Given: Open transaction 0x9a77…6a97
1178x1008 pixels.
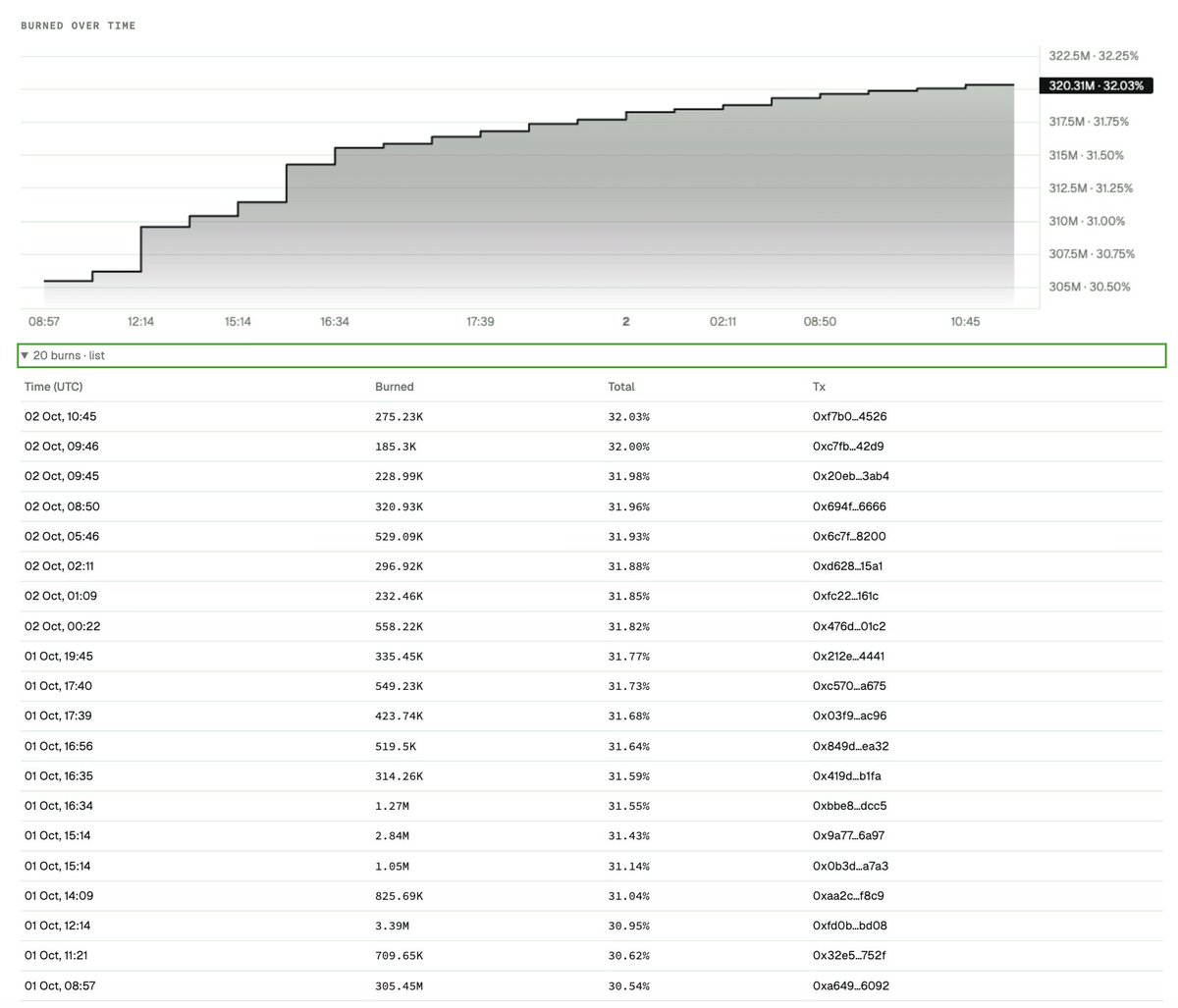Looking at the screenshot, I should [849, 835].
